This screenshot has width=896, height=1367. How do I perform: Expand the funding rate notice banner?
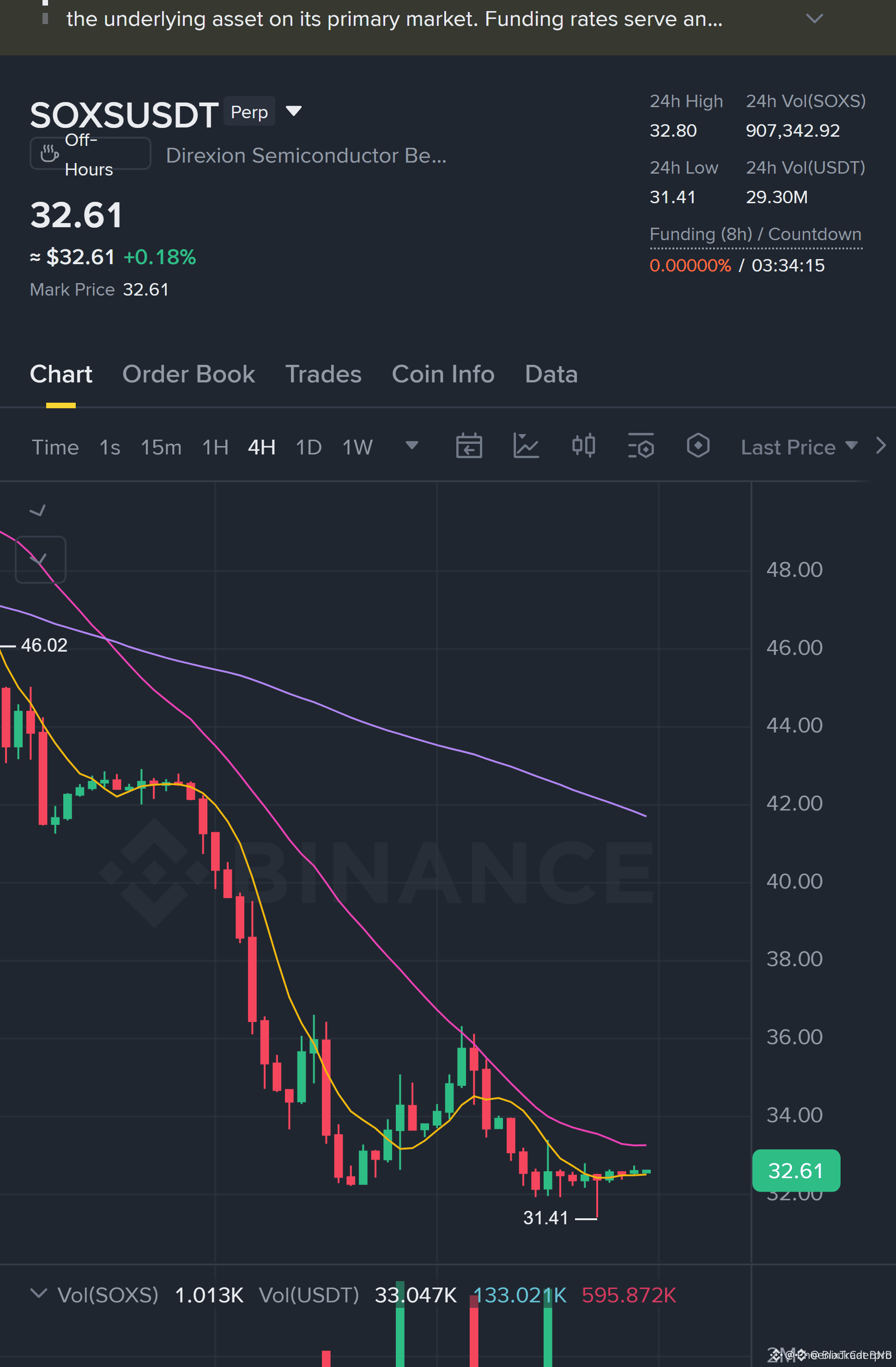pyautogui.click(x=814, y=19)
